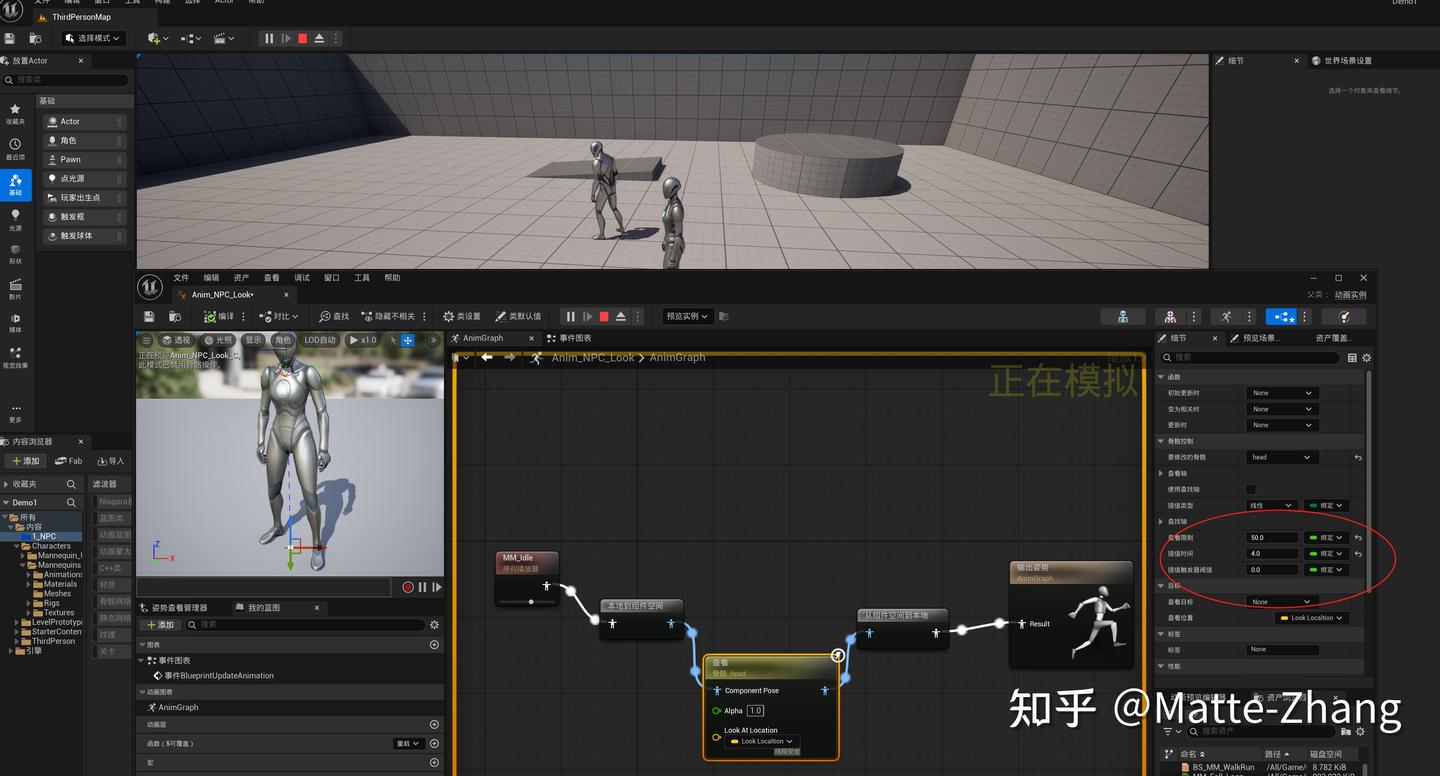Open the 要修改的骨骼 head dropdown
1440x776 pixels.
1283,457
